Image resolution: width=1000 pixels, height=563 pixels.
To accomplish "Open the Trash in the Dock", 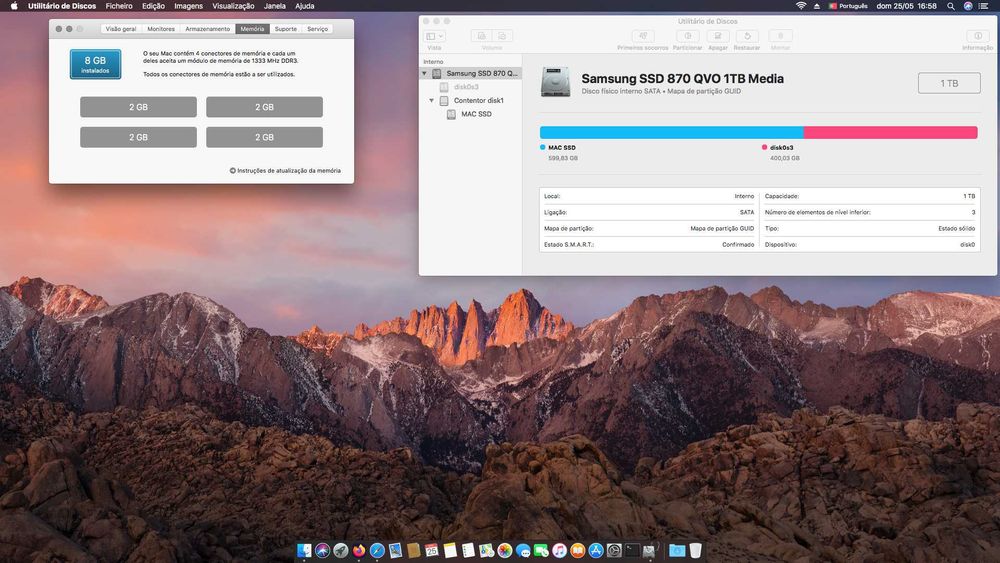I will pos(695,550).
